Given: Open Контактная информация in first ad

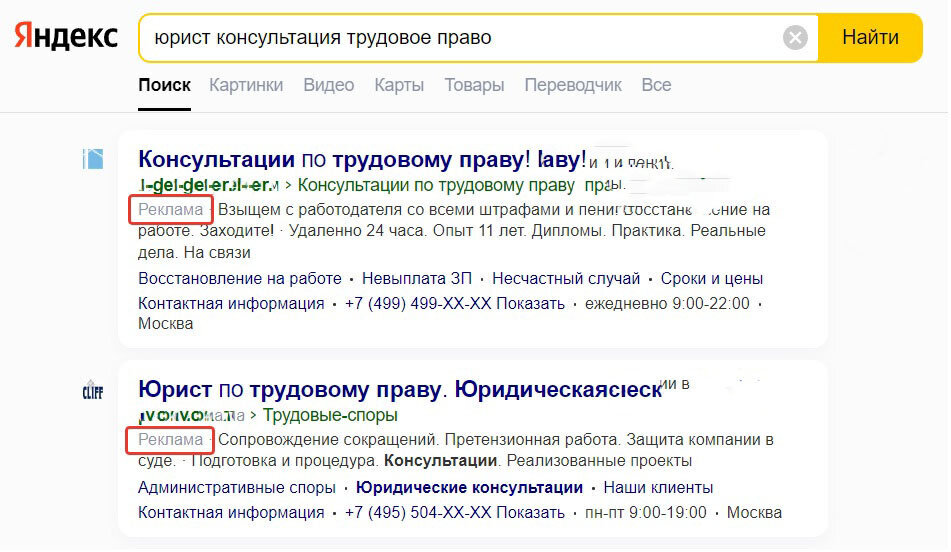Looking at the screenshot, I should pyautogui.click(x=231, y=303).
